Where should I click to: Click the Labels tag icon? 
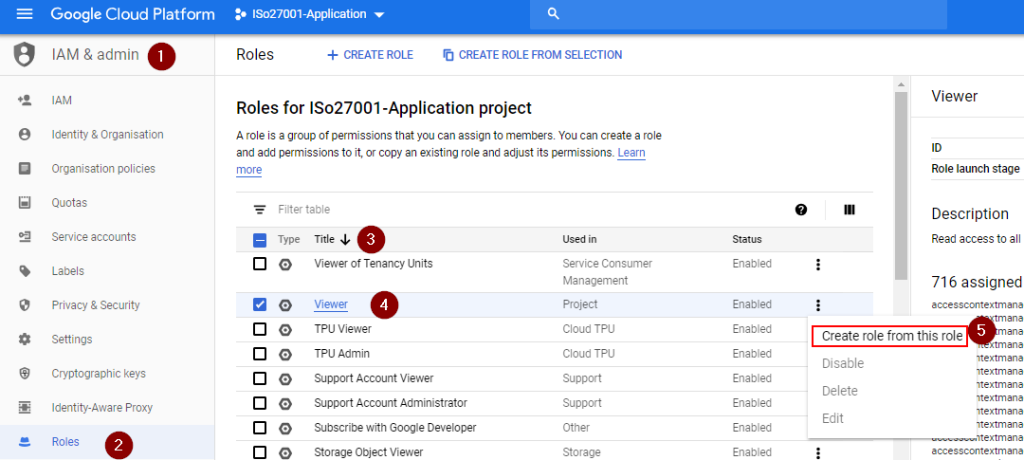(25, 271)
